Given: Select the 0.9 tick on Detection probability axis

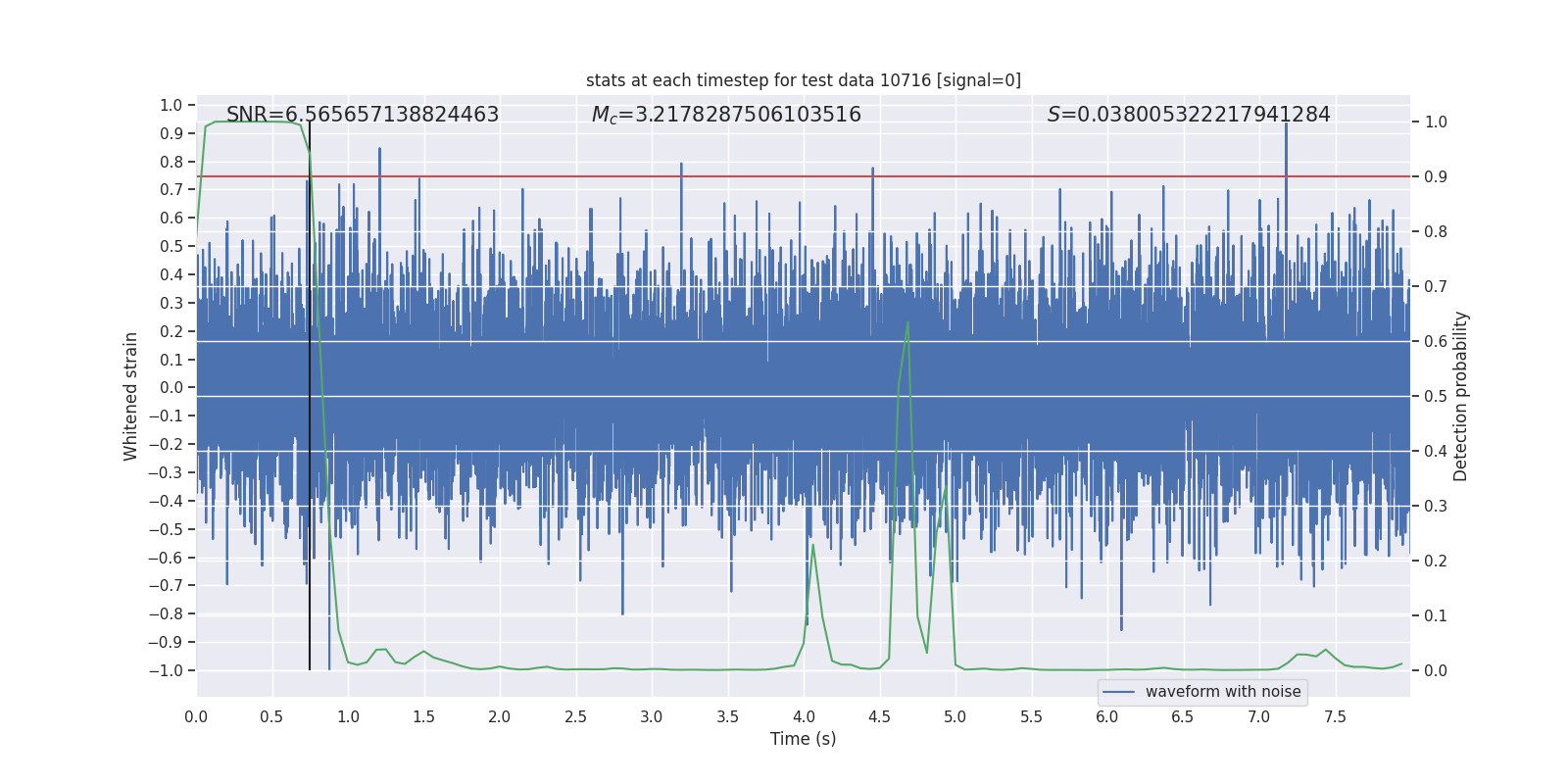Looking at the screenshot, I should click(x=1436, y=176).
